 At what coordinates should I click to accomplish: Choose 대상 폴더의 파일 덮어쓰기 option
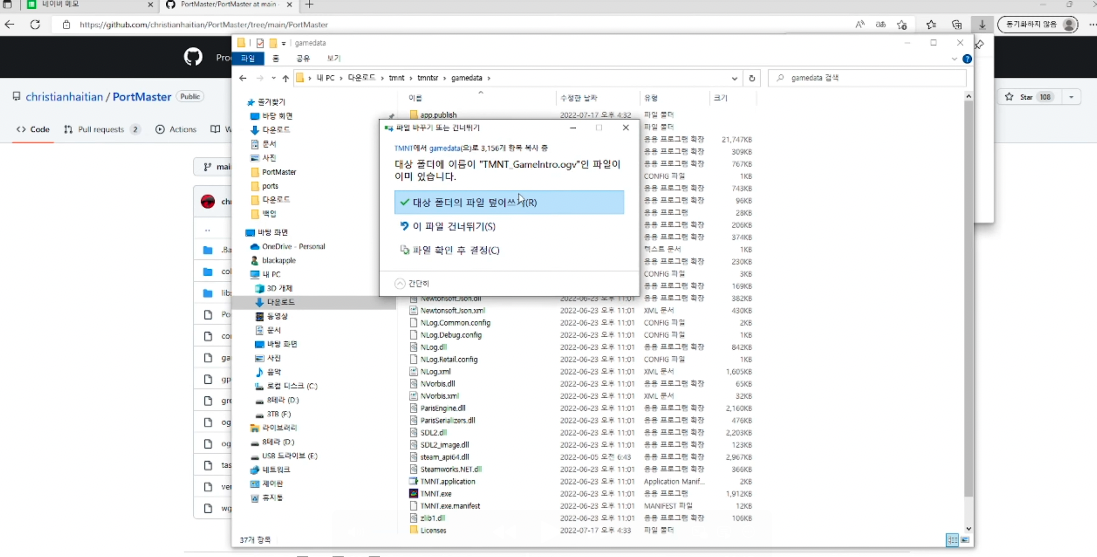click(x=509, y=202)
